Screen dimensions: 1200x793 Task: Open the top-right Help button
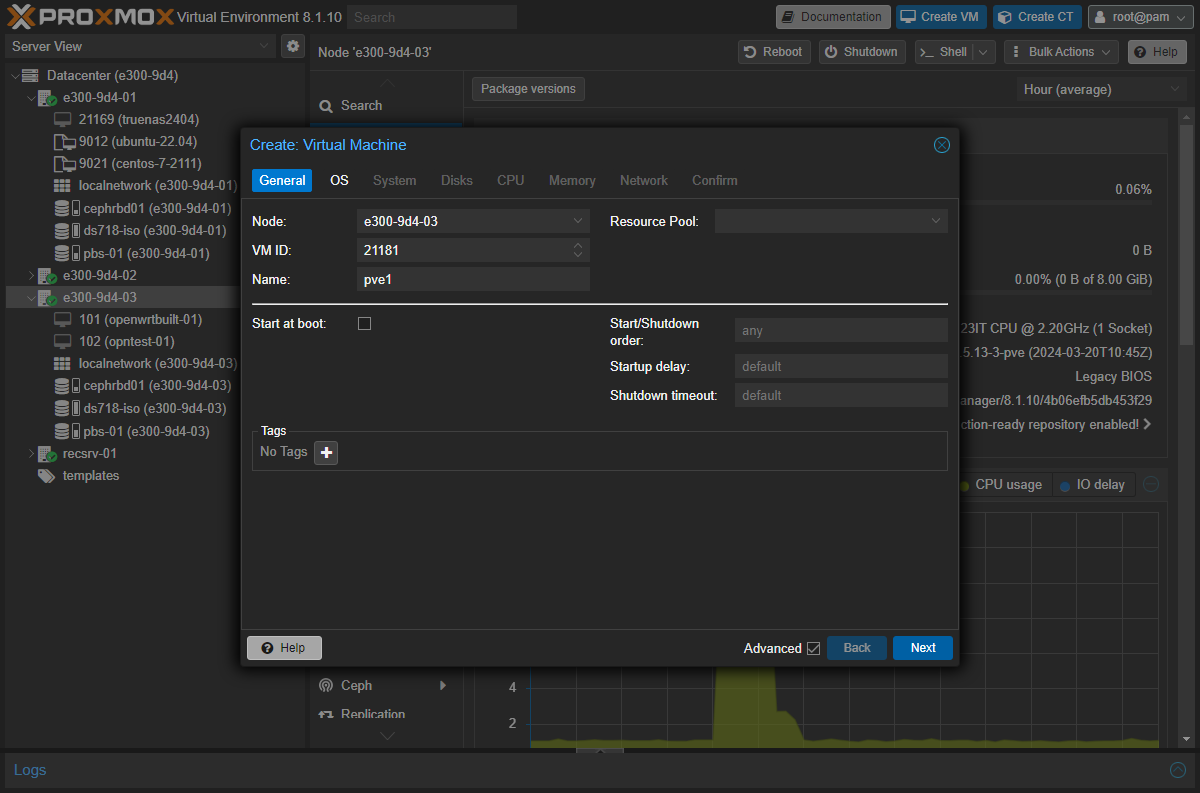pos(1157,52)
